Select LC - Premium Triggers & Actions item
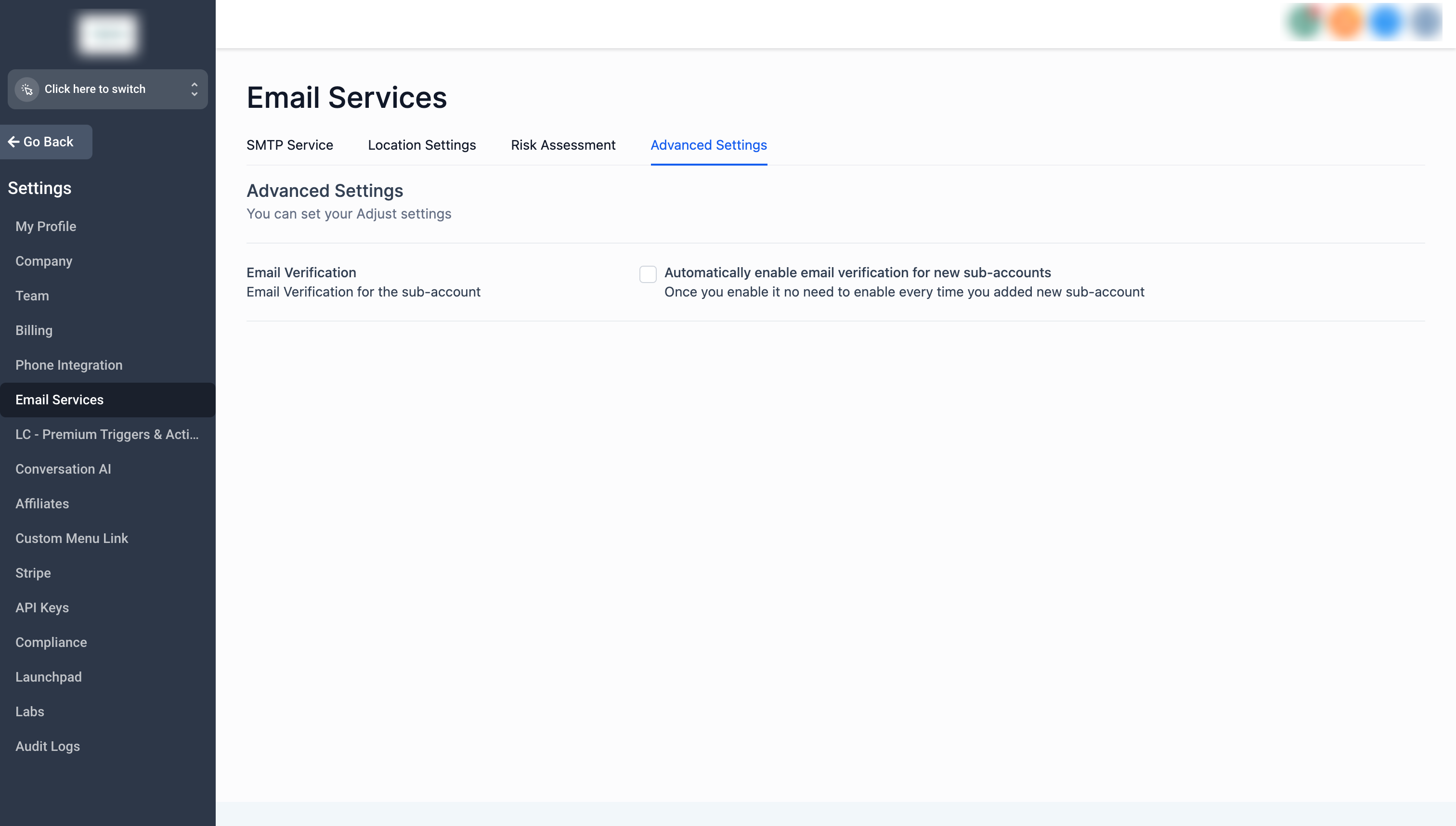 click(107, 435)
